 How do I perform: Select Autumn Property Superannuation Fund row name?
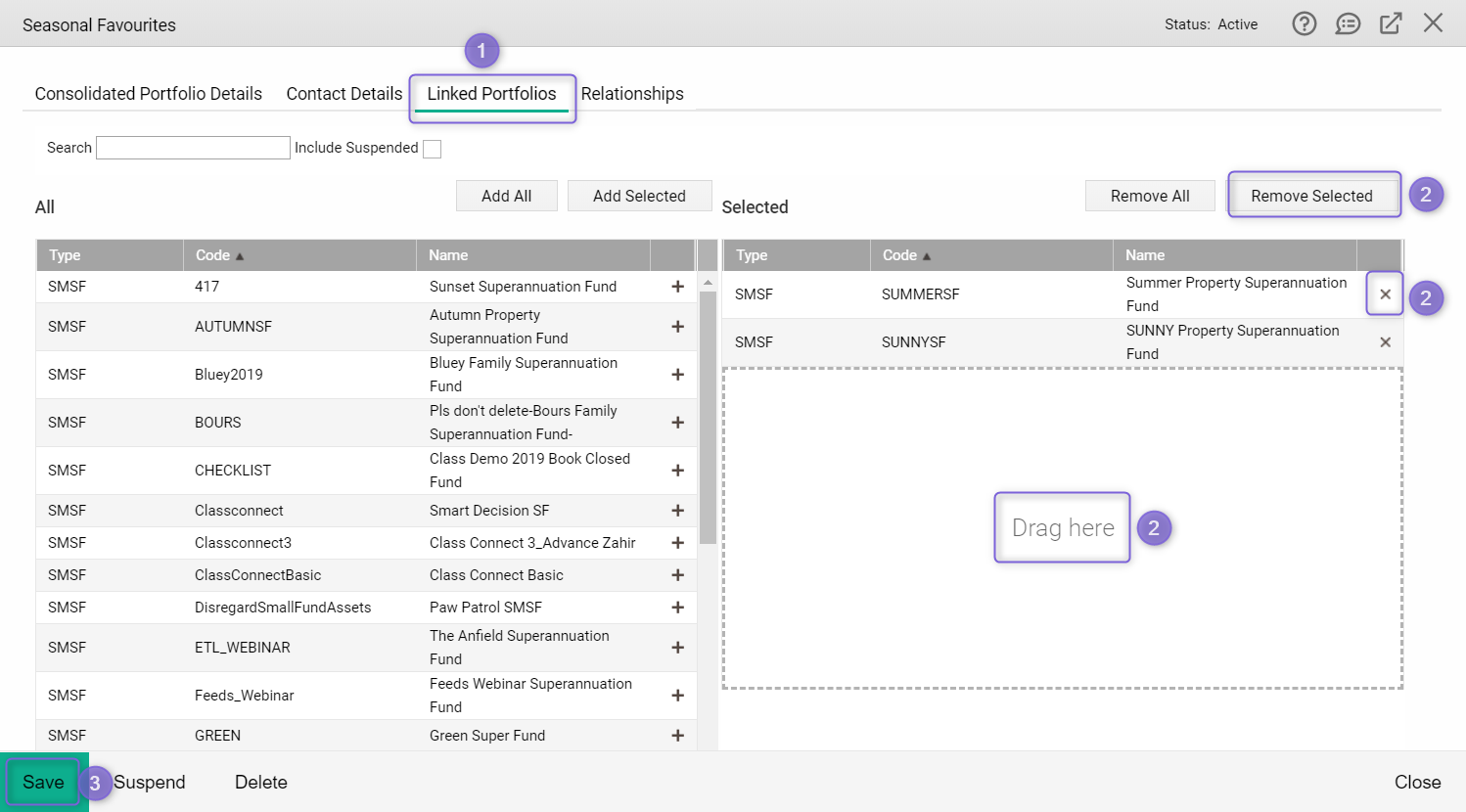click(499, 327)
